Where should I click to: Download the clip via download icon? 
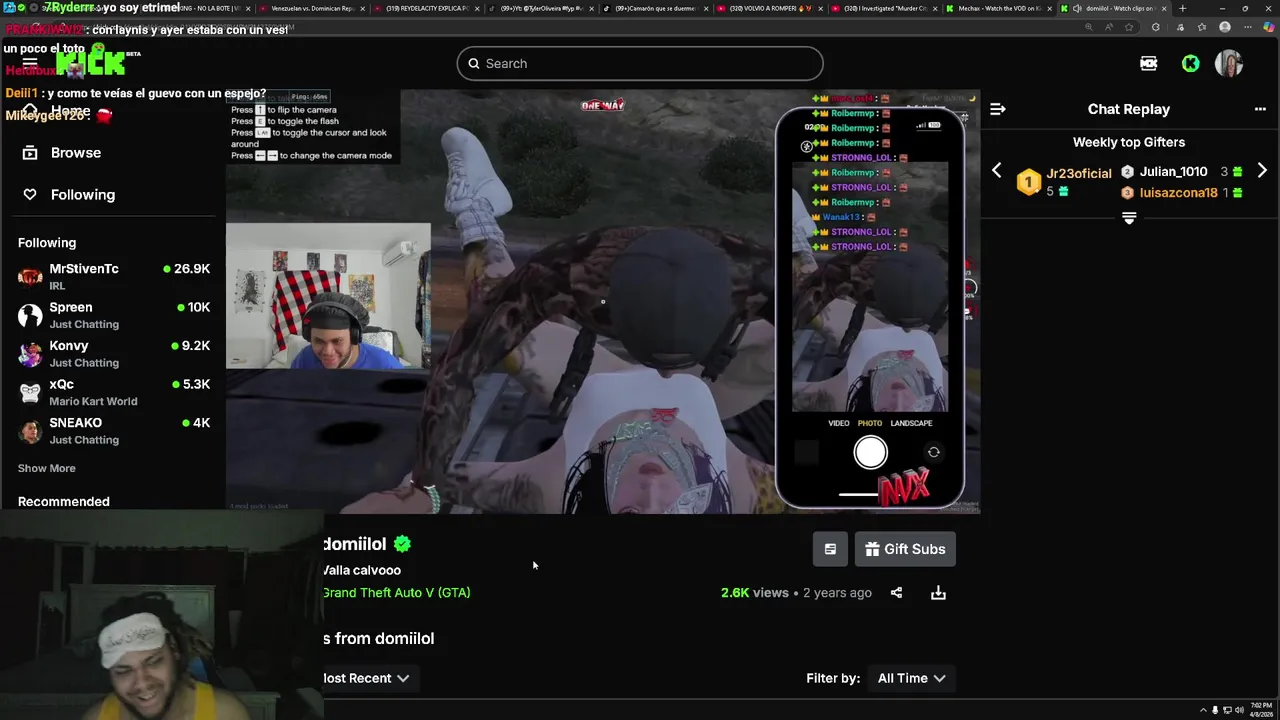938,593
